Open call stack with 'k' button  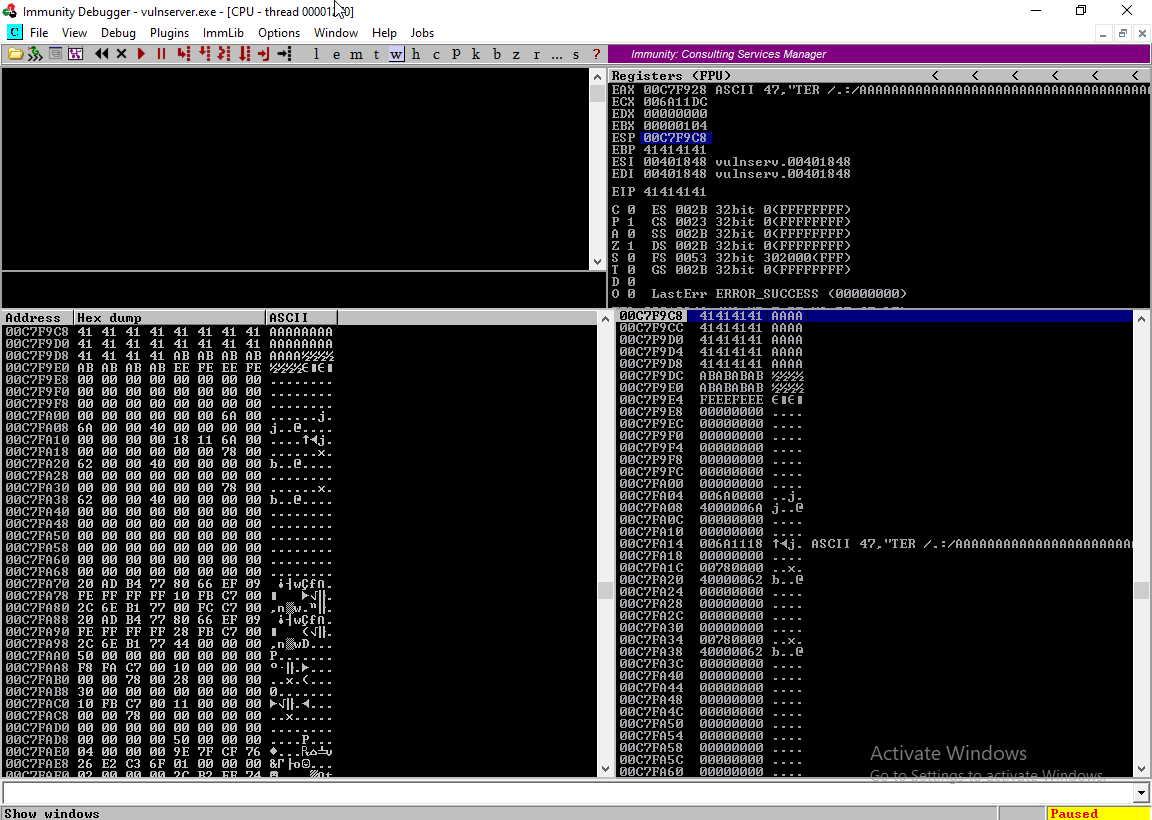(x=476, y=54)
